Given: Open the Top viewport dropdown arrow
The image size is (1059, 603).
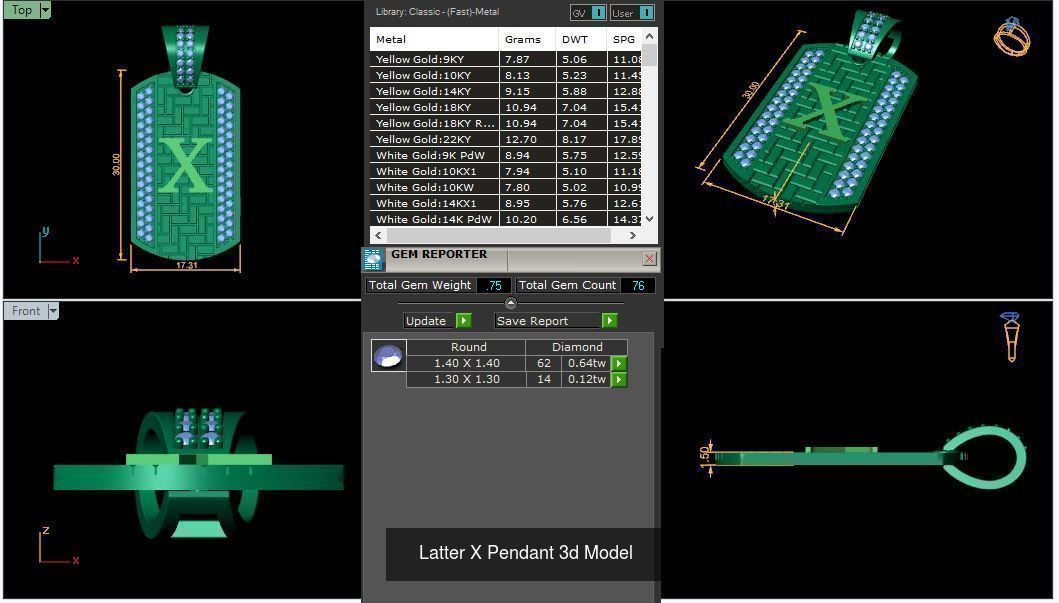Looking at the screenshot, I should [x=45, y=9].
